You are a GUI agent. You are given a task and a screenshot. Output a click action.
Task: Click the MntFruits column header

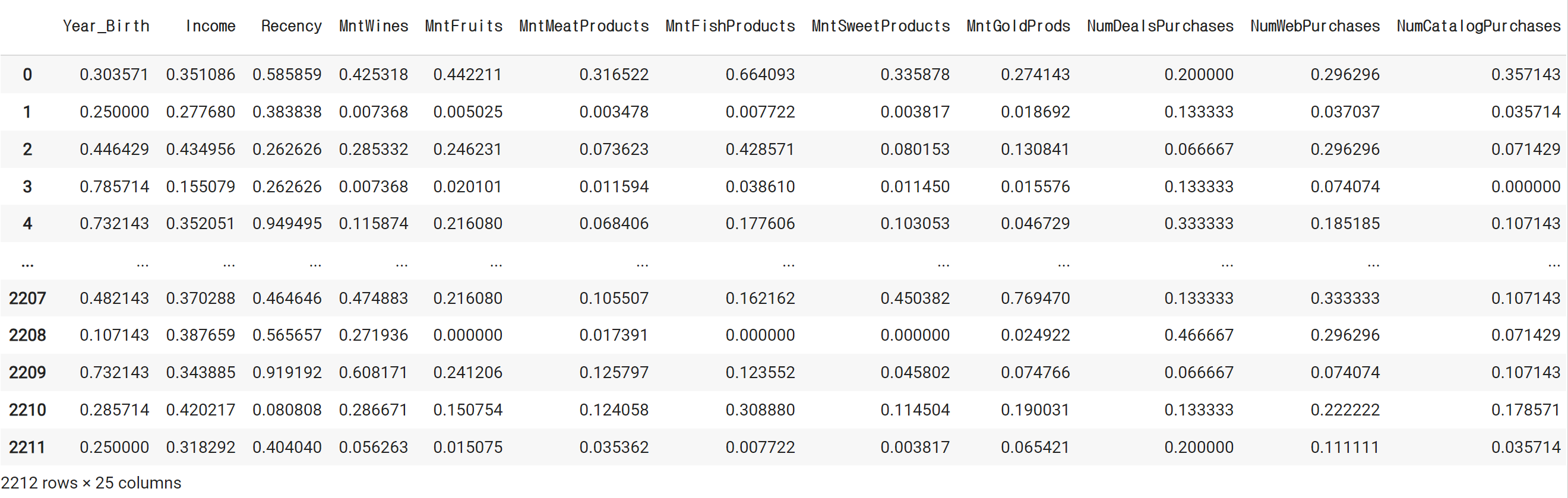point(463,26)
